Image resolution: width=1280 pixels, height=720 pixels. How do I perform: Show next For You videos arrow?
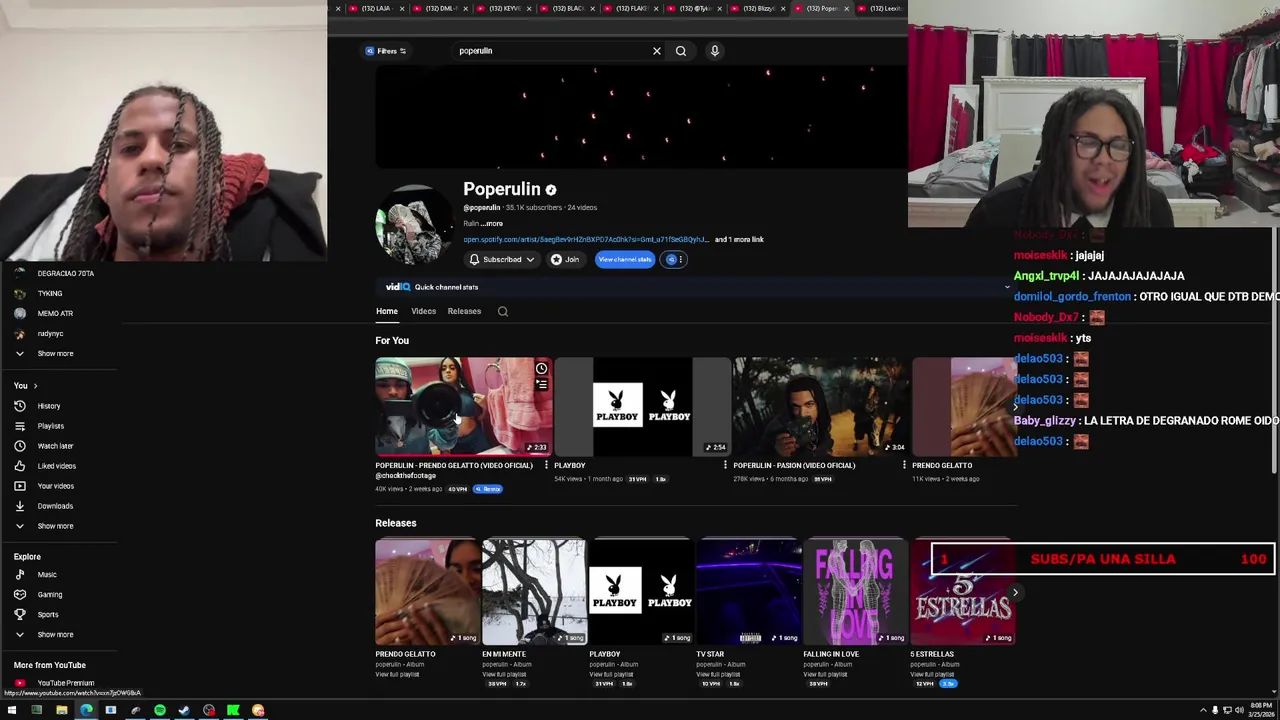1015,407
